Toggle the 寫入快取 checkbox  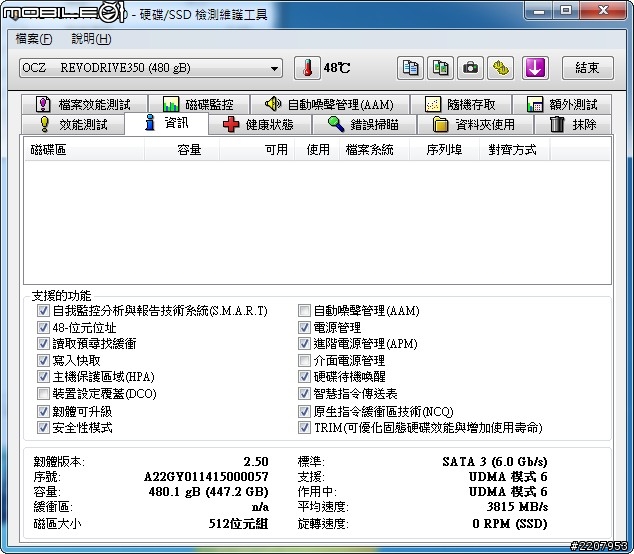point(43,360)
